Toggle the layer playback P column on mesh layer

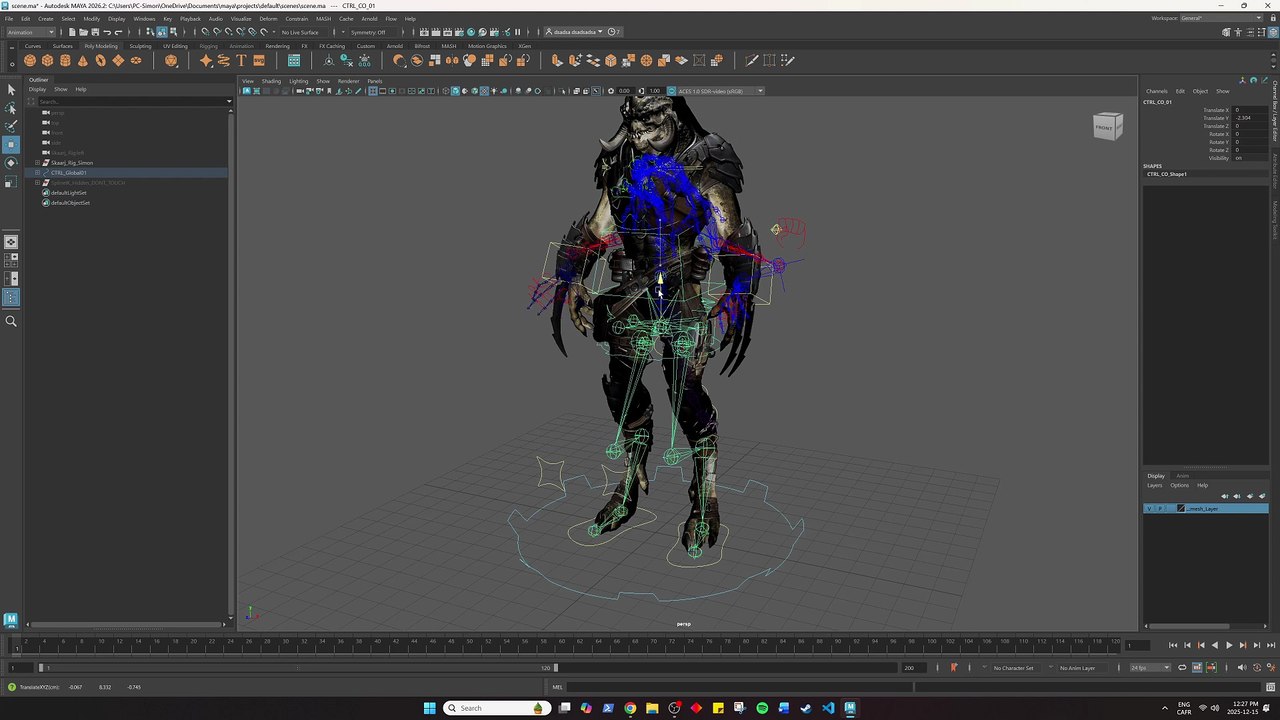point(1160,509)
